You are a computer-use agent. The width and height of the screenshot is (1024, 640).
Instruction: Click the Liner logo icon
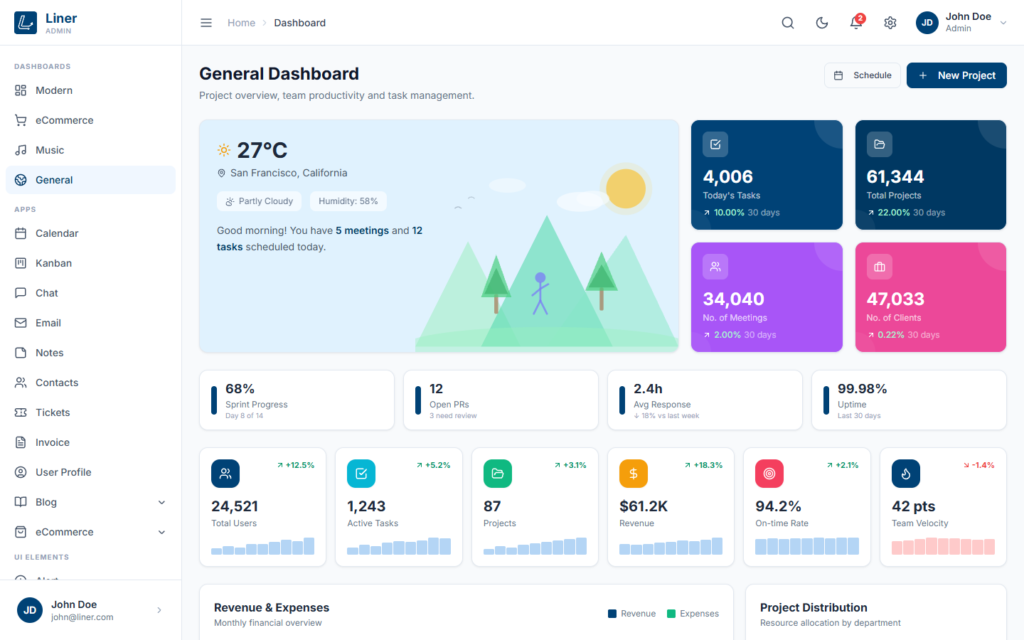pos(25,22)
